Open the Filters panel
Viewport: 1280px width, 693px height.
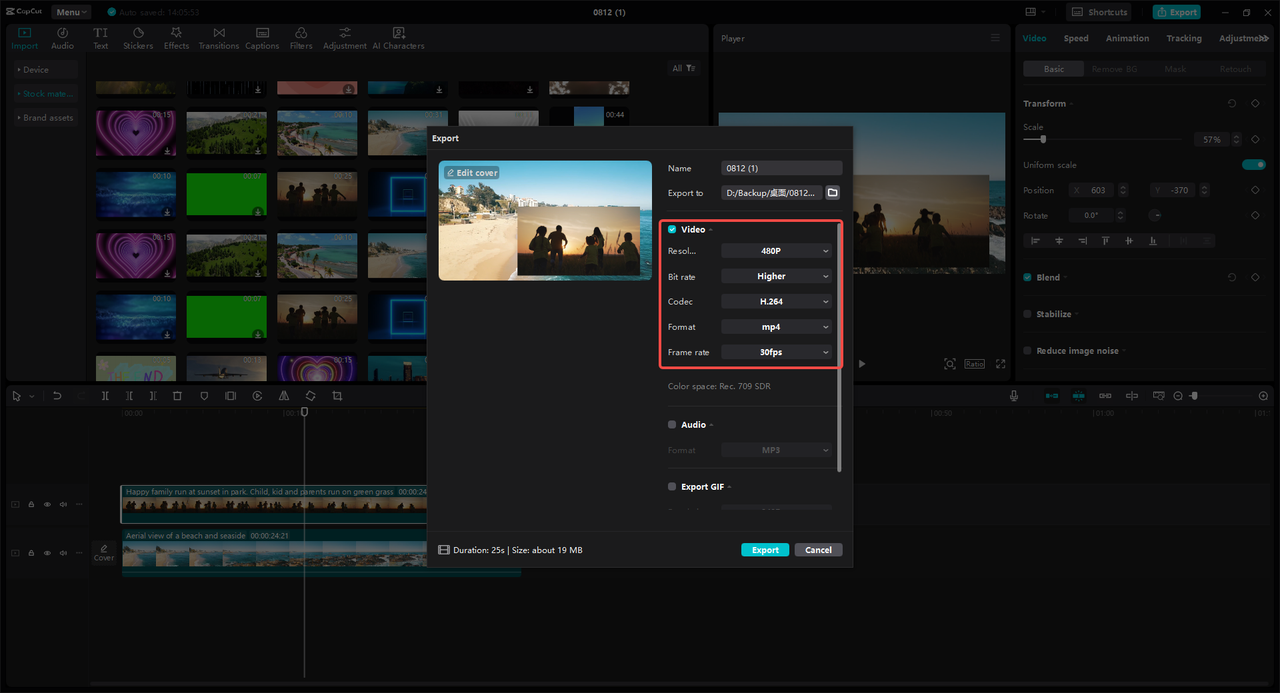[301, 39]
